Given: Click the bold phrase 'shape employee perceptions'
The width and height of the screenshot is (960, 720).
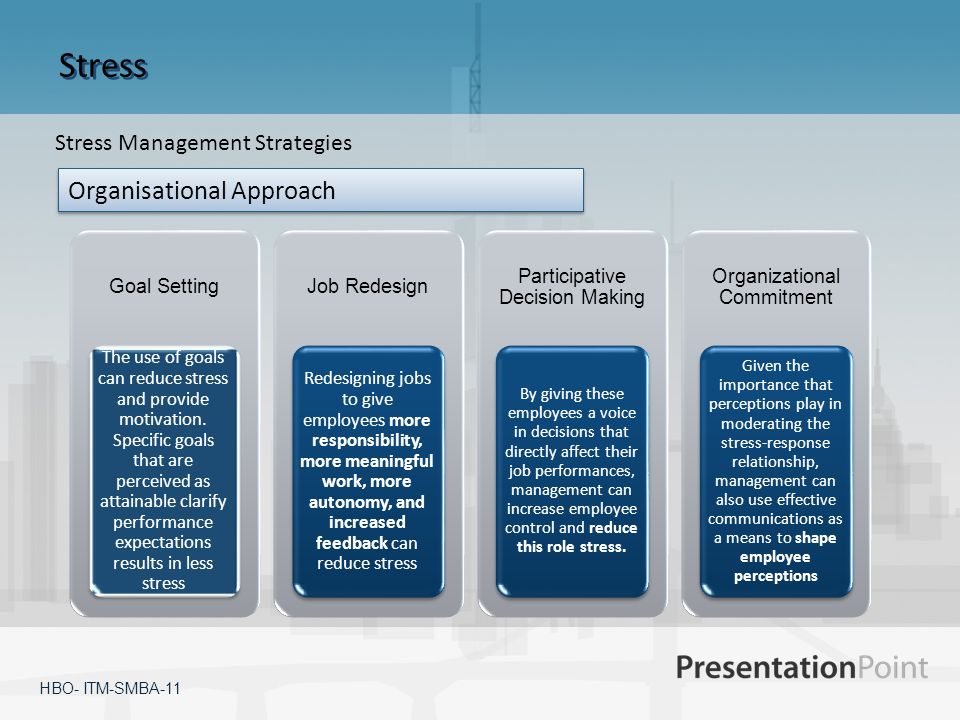Looking at the screenshot, I should 776,557.
